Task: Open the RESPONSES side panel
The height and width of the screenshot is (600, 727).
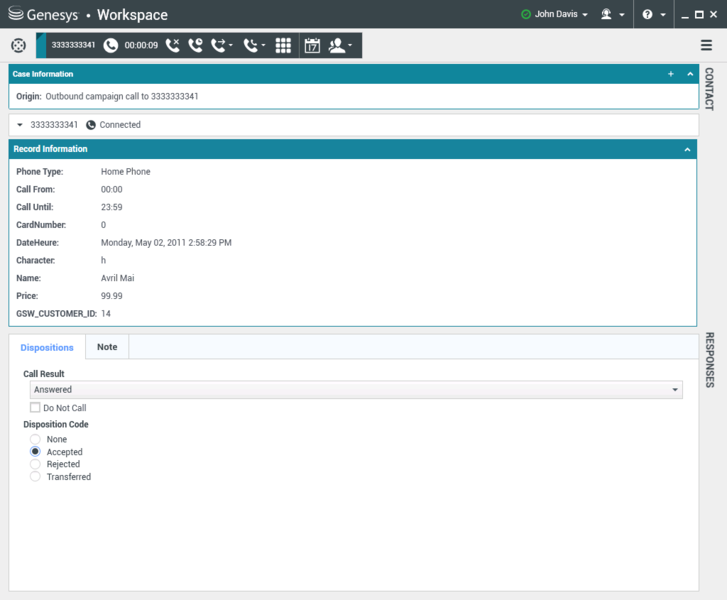Action: [x=709, y=360]
